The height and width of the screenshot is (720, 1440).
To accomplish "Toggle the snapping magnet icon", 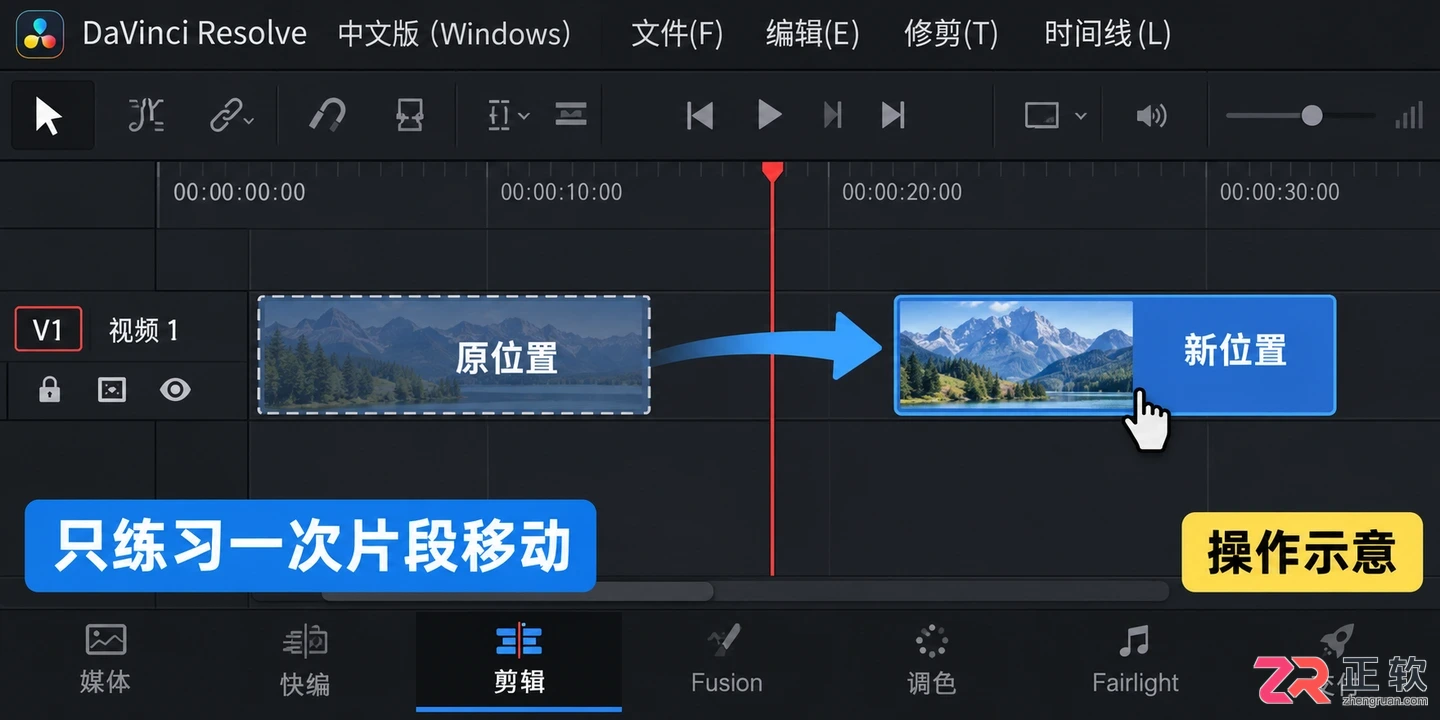I will point(327,115).
